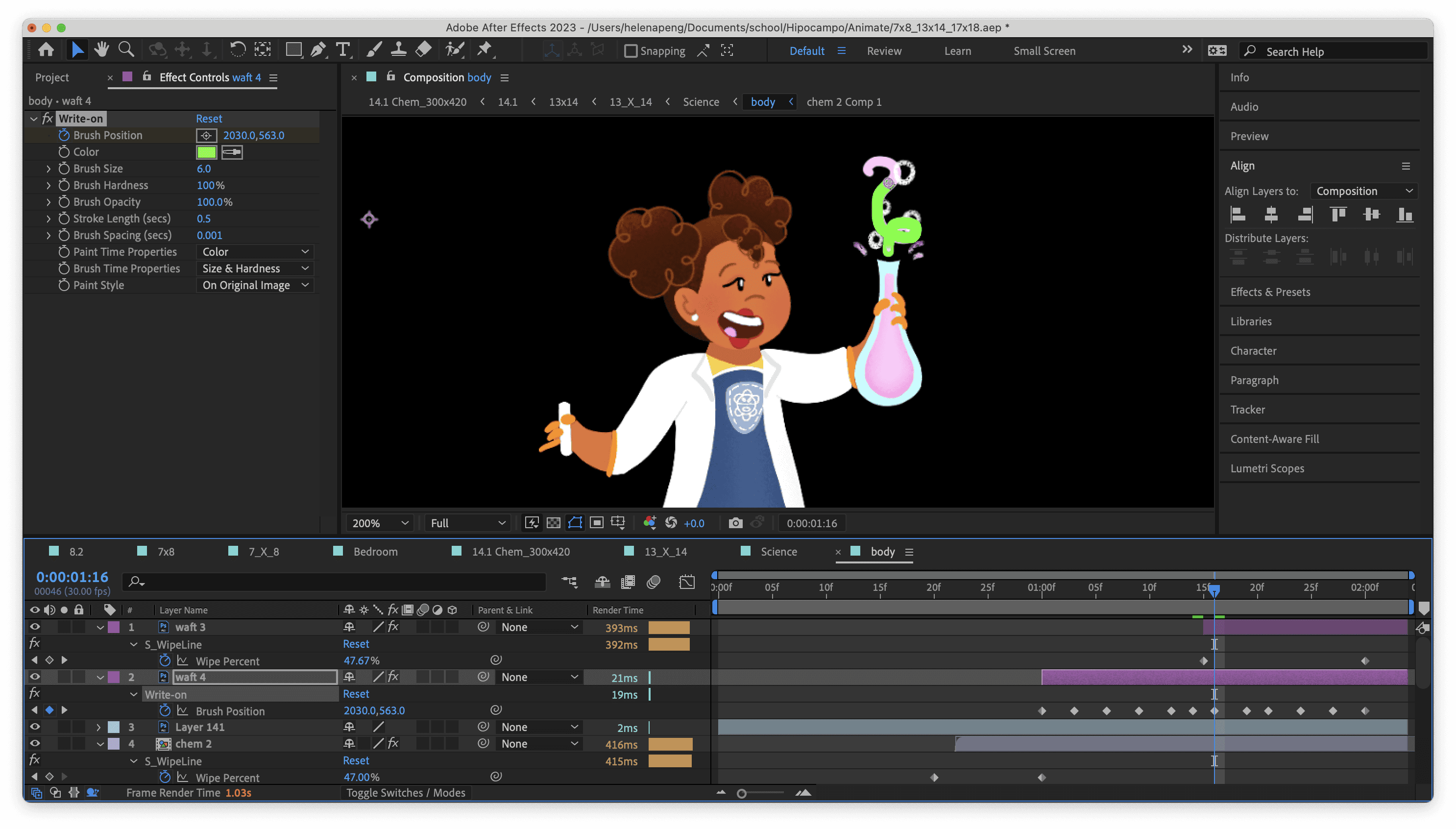Switch to the Review workspace
The image size is (1456, 829).
click(883, 51)
